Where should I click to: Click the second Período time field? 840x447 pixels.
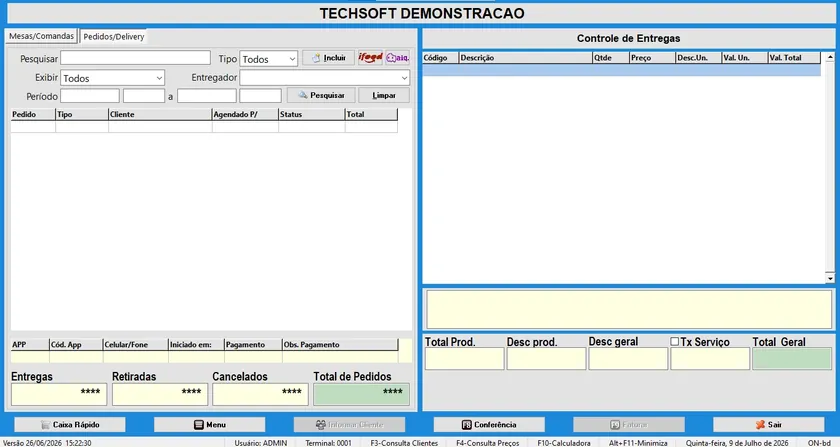click(260, 96)
